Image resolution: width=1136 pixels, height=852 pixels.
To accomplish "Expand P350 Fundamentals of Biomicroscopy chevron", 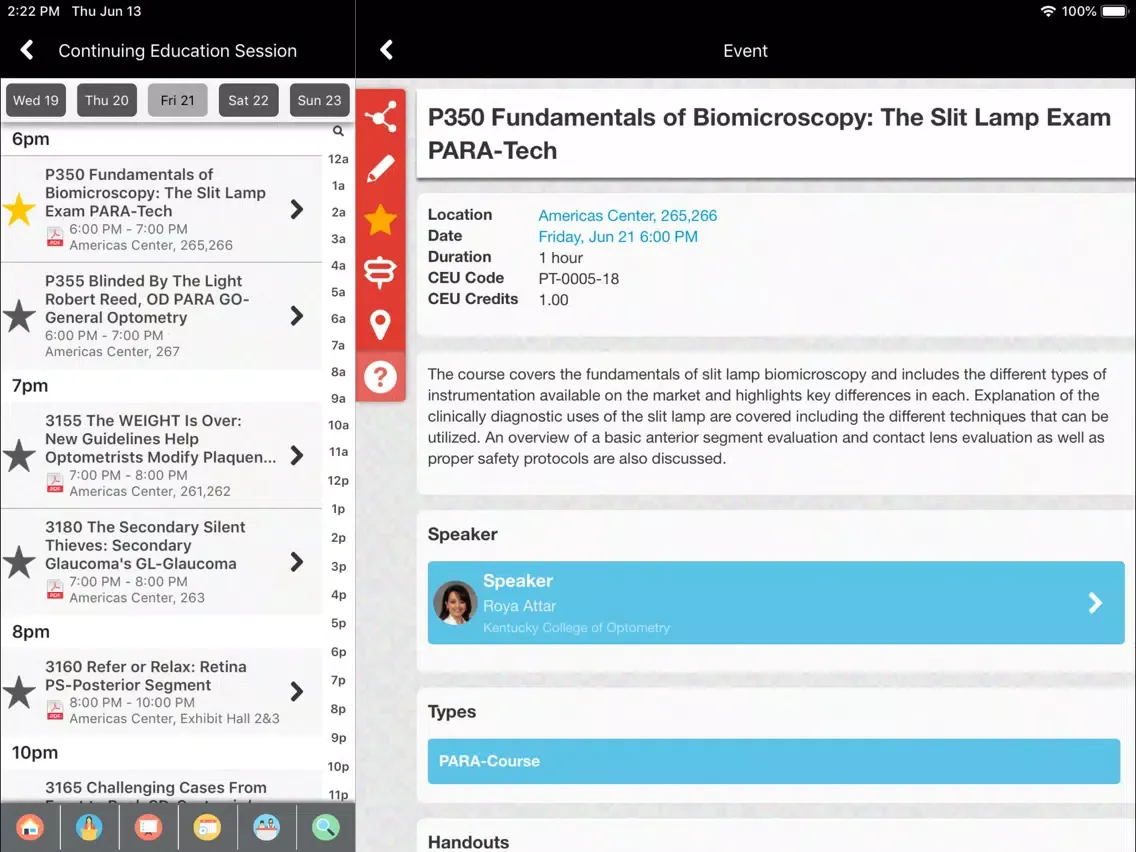I will pos(297,209).
